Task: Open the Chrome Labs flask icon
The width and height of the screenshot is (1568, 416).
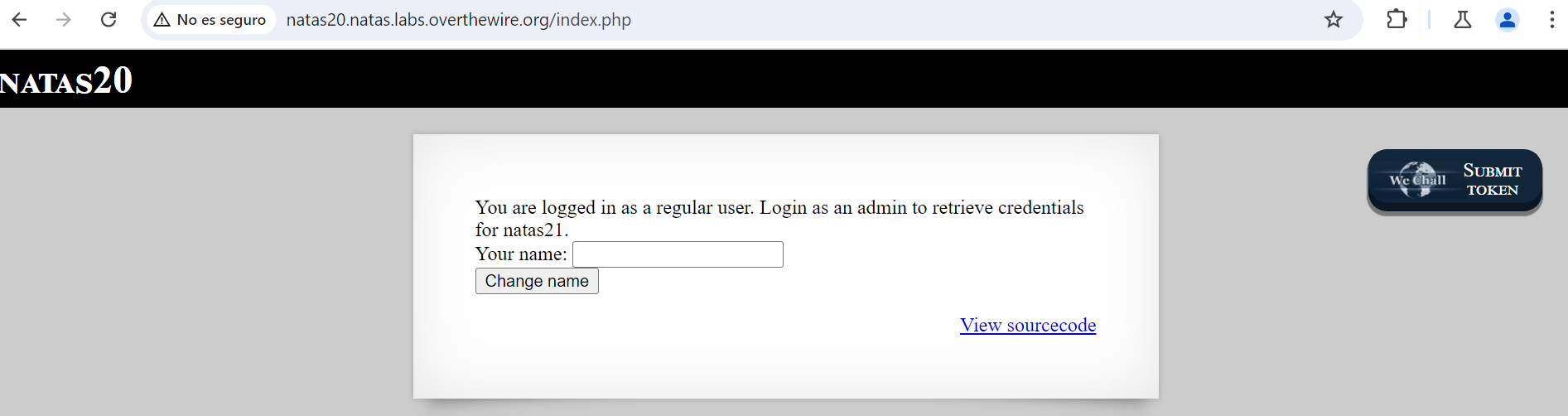Action: pyautogui.click(x=1463, y=20)
